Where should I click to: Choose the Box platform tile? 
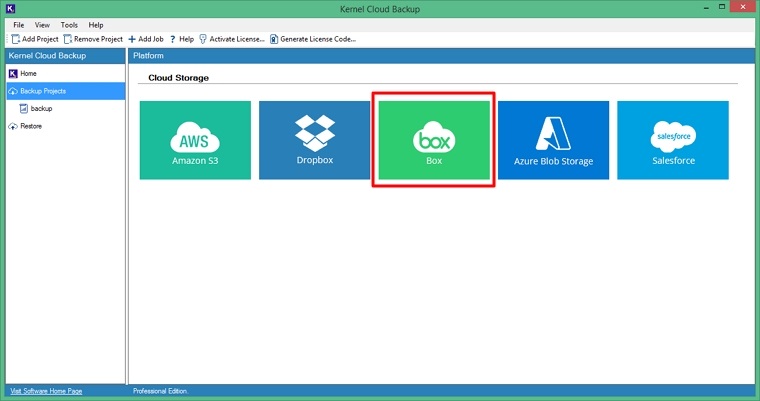point(434,140)
